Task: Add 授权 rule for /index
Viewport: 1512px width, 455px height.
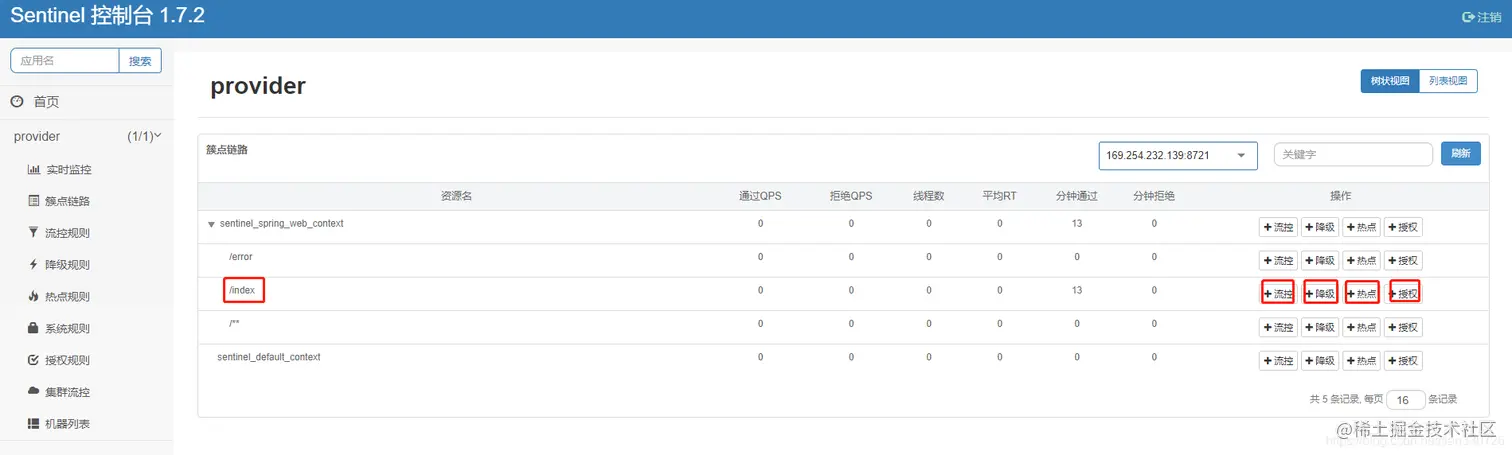Action: pyautogui.click(x=1403, y=294)
